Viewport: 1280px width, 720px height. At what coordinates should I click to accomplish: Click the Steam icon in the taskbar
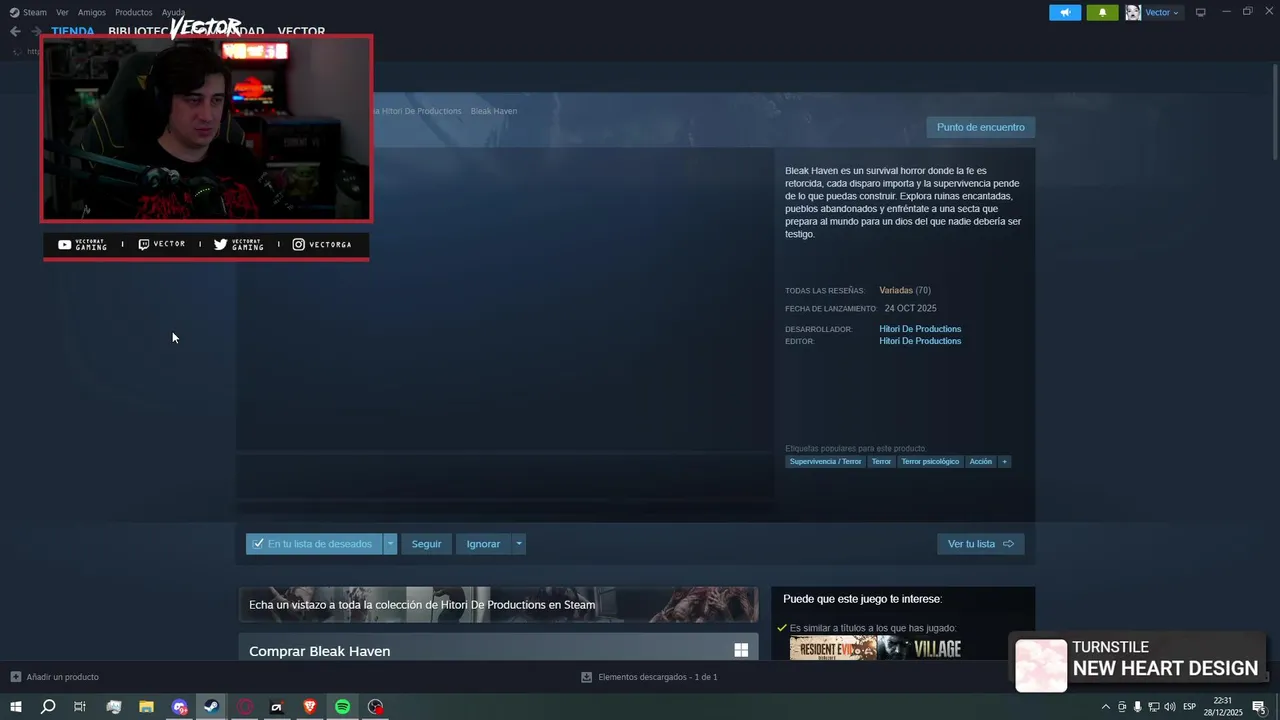pyautogui.click(x=211, y=707)
